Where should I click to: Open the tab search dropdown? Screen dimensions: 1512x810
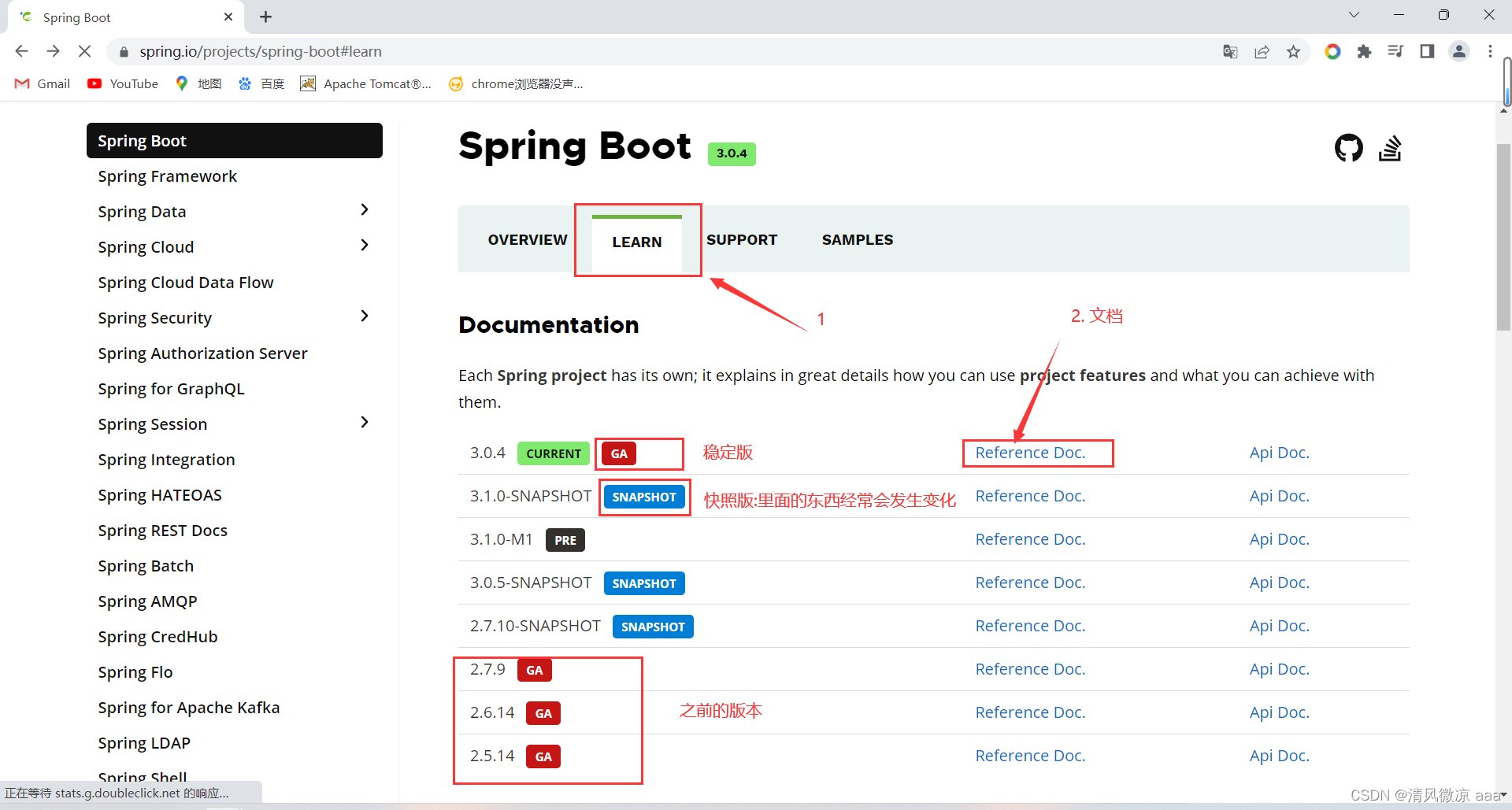coord(1354,15)
